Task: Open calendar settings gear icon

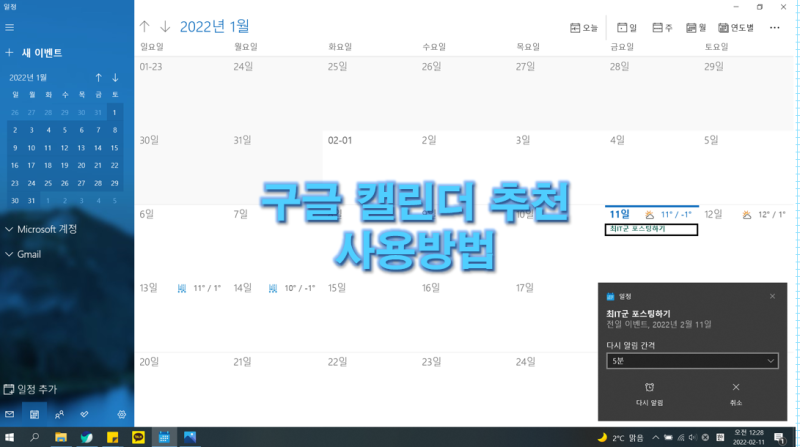Action: [x=121, y=414]
